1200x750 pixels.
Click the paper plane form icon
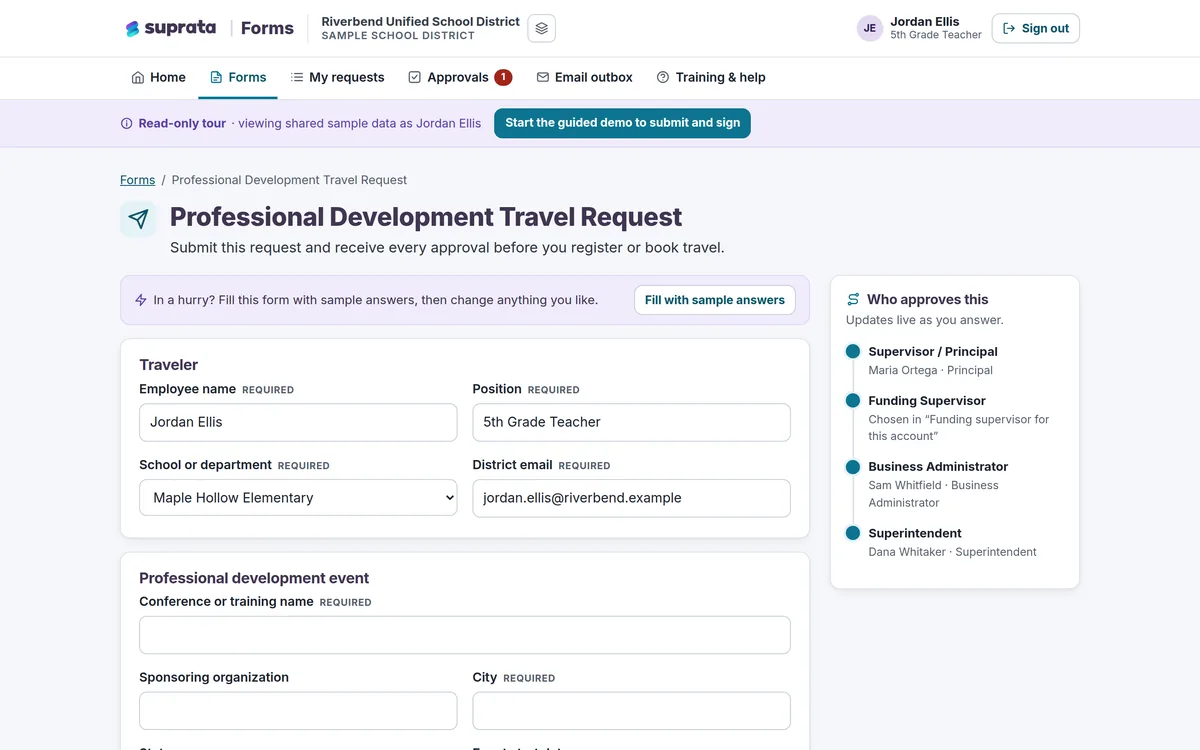138,219
